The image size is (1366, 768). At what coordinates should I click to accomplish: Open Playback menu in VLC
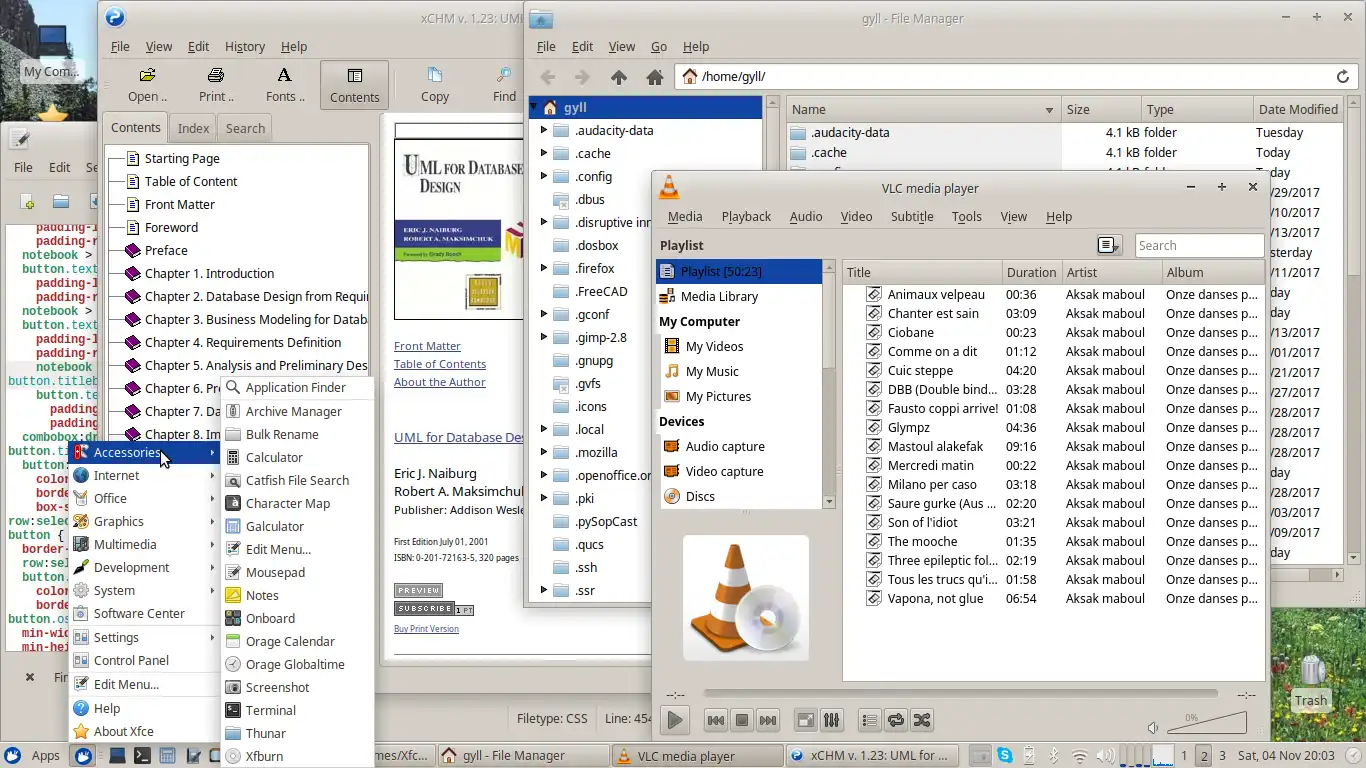click(746, 216)
